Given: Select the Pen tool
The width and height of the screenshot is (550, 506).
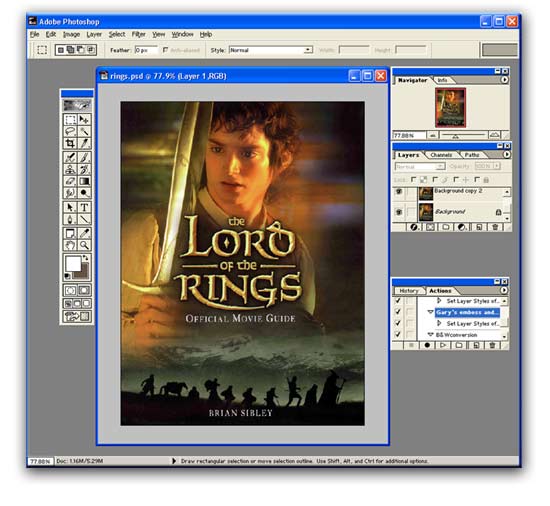Looking at the screenshot, I should pyautogui.click(x=70, y=219).
